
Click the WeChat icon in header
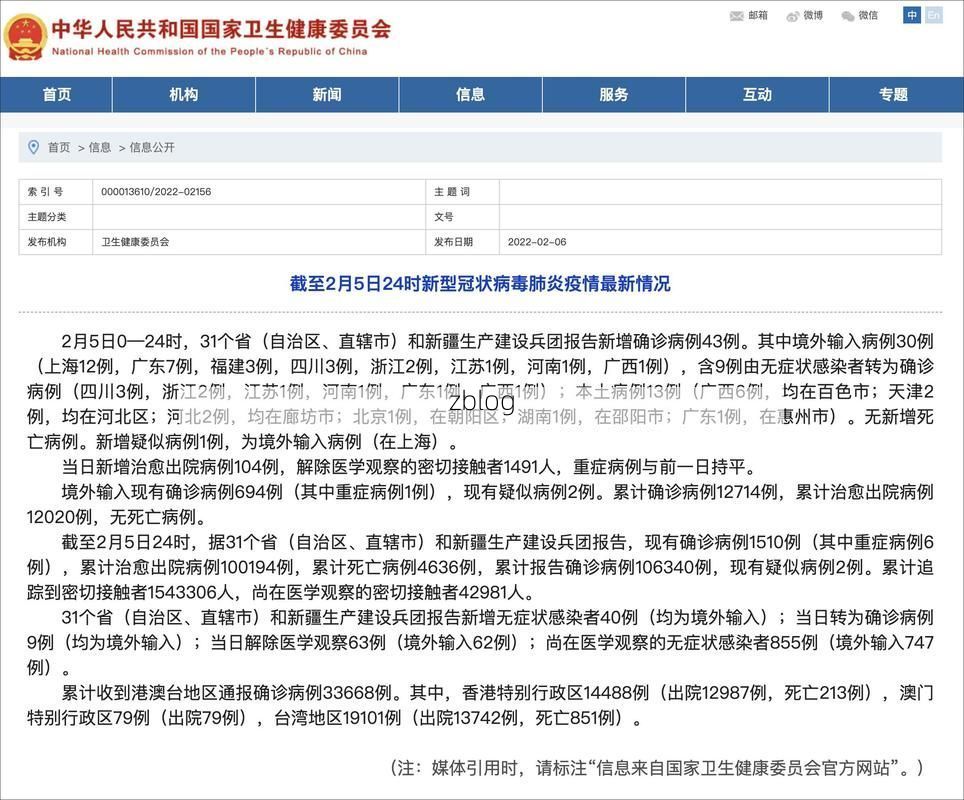click(x=848, y=15)
